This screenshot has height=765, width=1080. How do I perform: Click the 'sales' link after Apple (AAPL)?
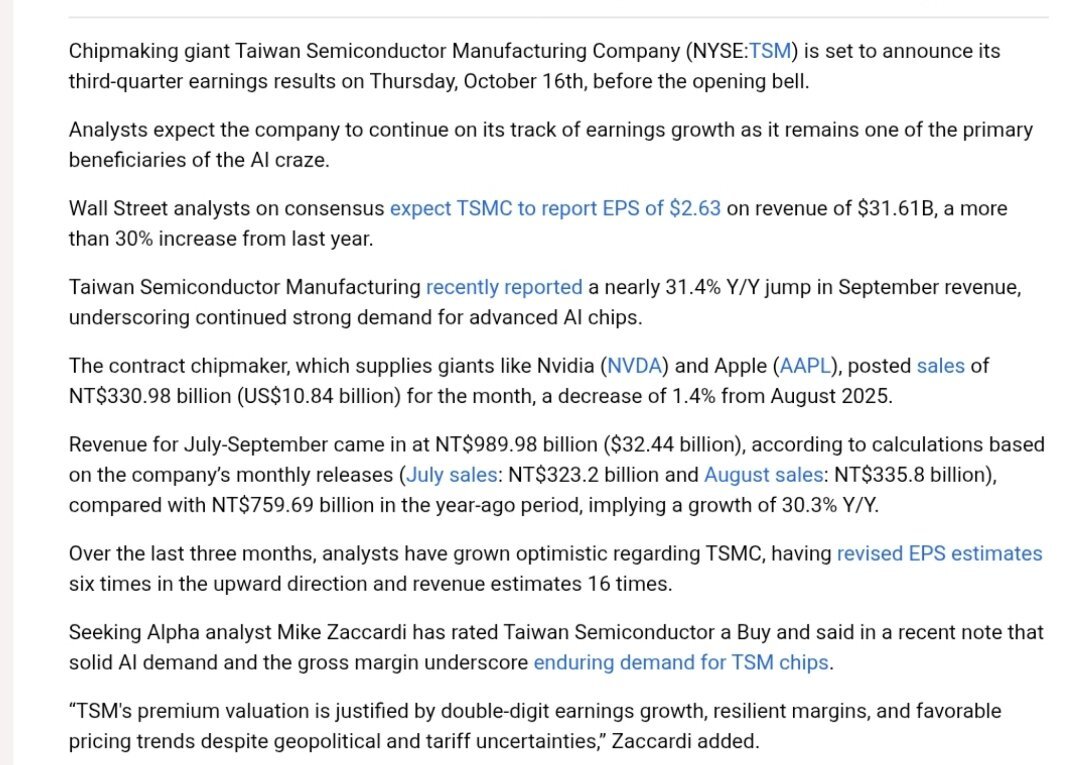click(x=940, y=366)
